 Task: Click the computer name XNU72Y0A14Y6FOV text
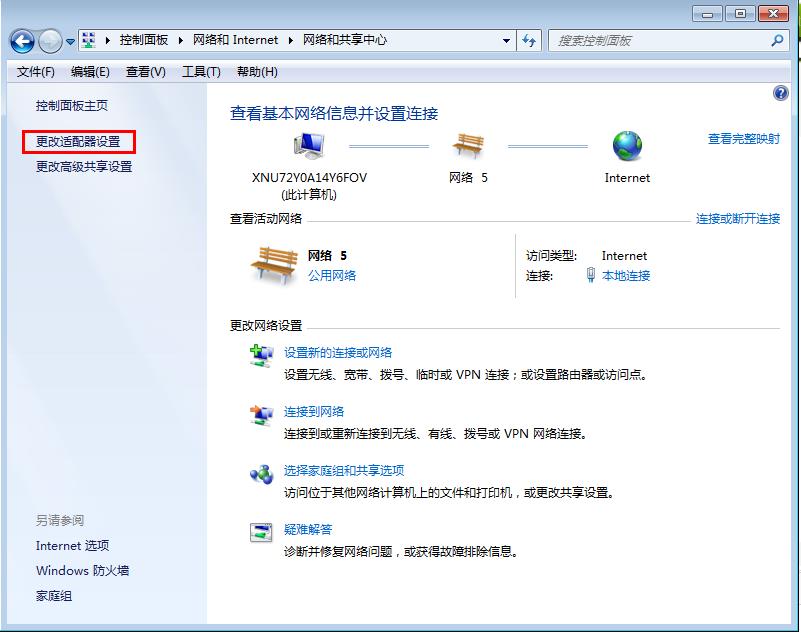tap(309, 178)
